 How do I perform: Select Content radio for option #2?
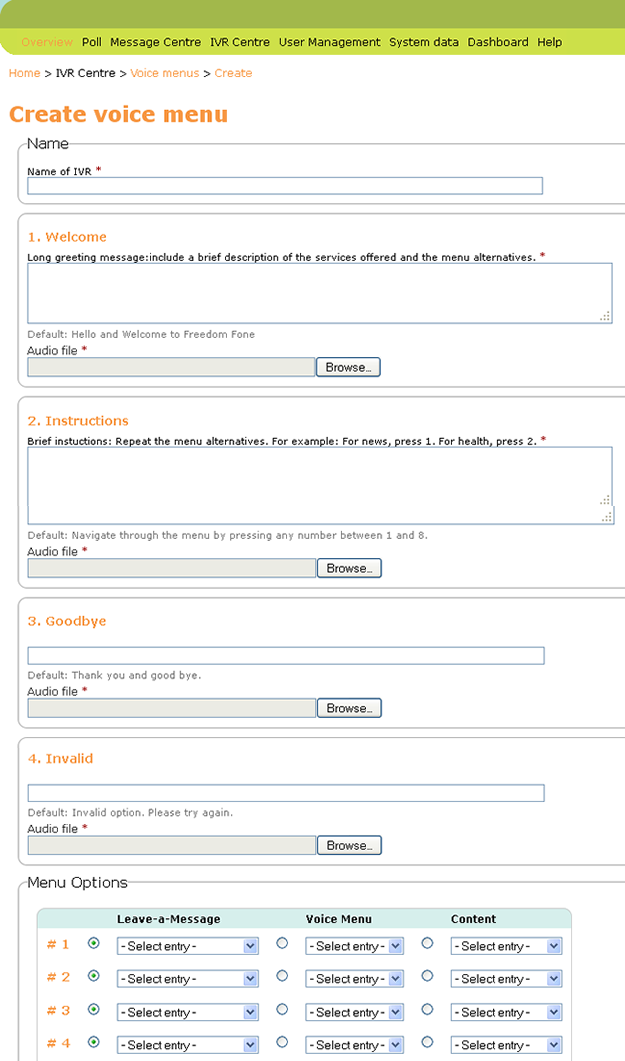click(427, 976)
